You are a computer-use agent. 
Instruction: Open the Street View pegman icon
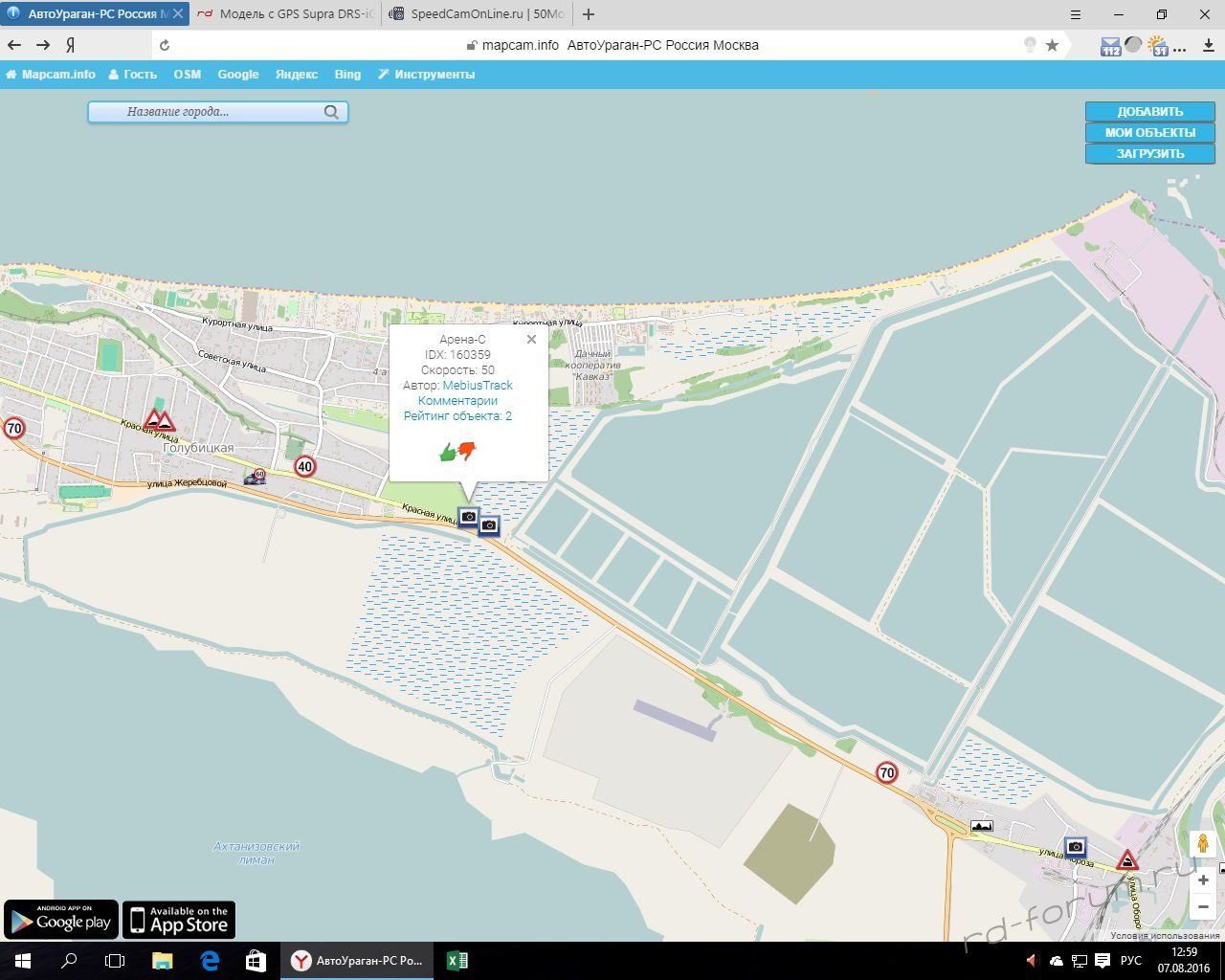coord(1203,844)
